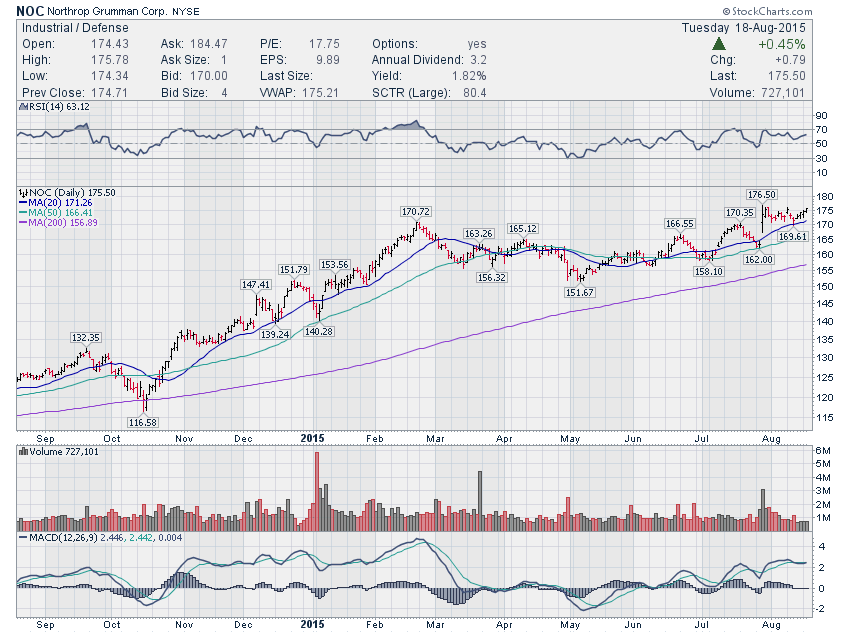Click the Bid value 170.00
Screen dimensions: 850x633
(x=209, y=76)
